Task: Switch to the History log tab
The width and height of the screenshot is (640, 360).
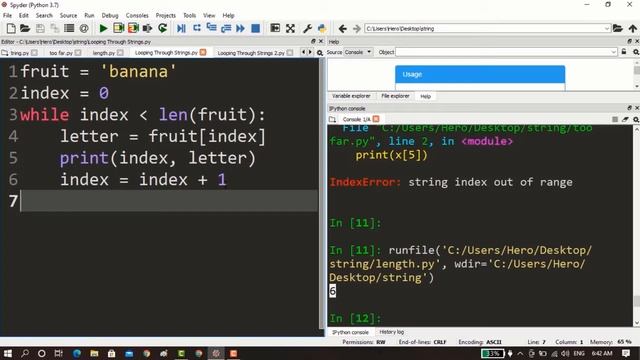Action: click(391, 332)
